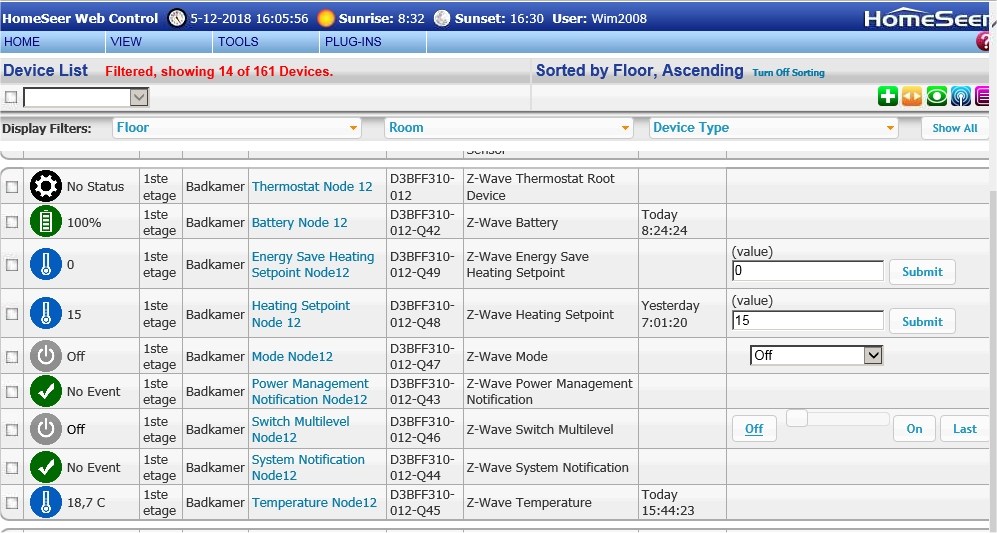
Task: Open the Temperature Node12 link
Action: pos(315,502)
